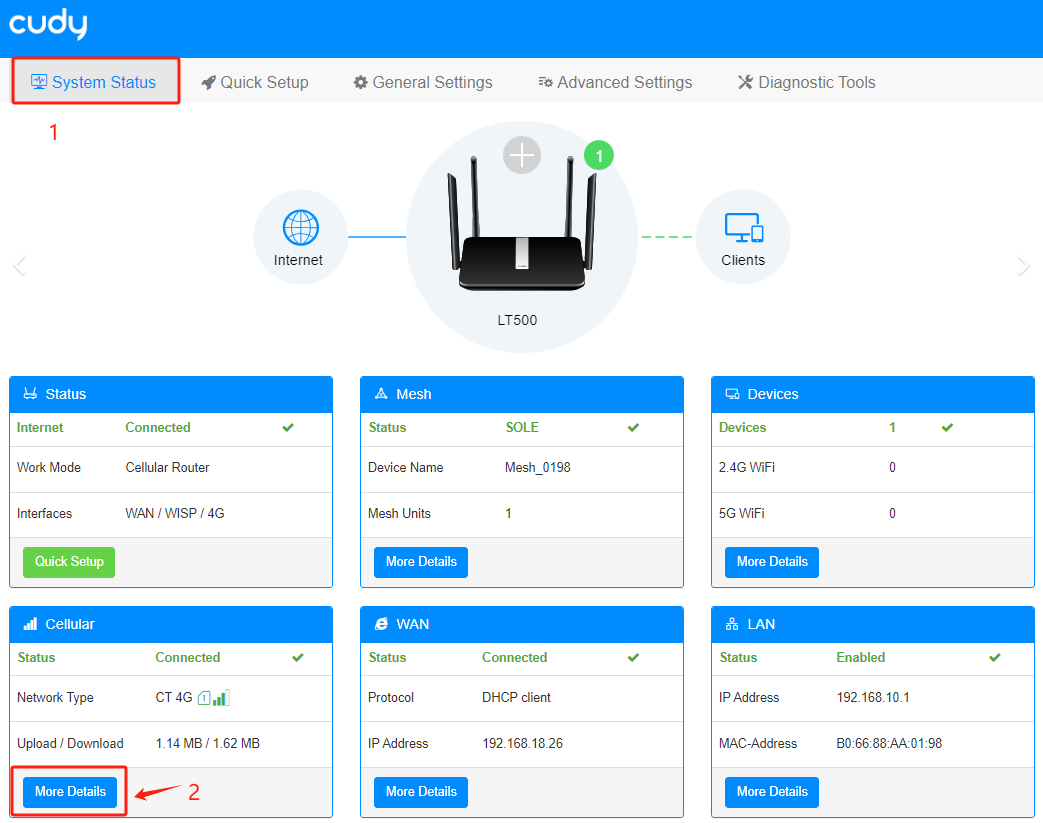Go to next slide with right arrow

1023,265
